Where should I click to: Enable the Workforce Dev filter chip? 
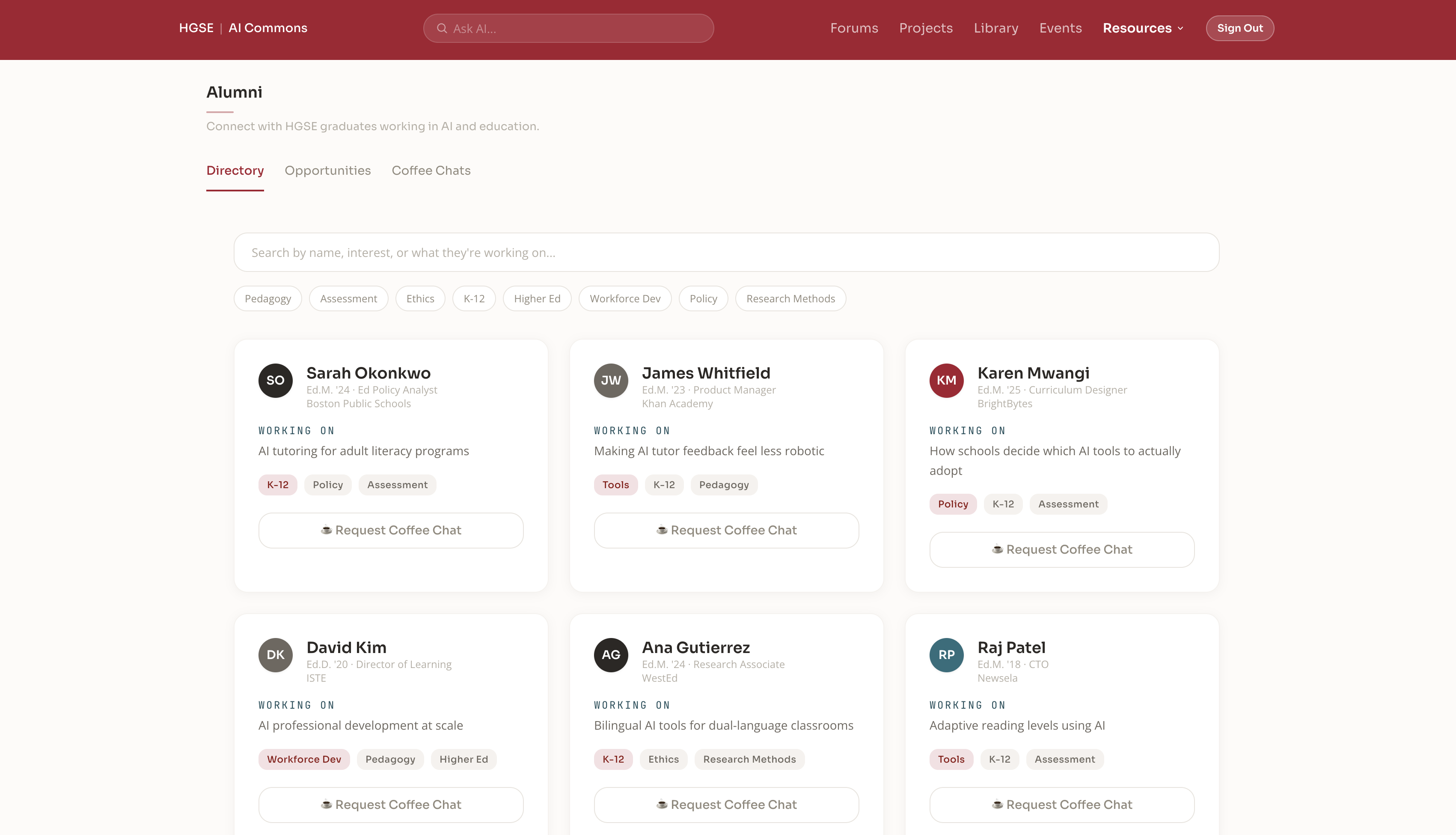pyautogui.click(x=624, y=299)
